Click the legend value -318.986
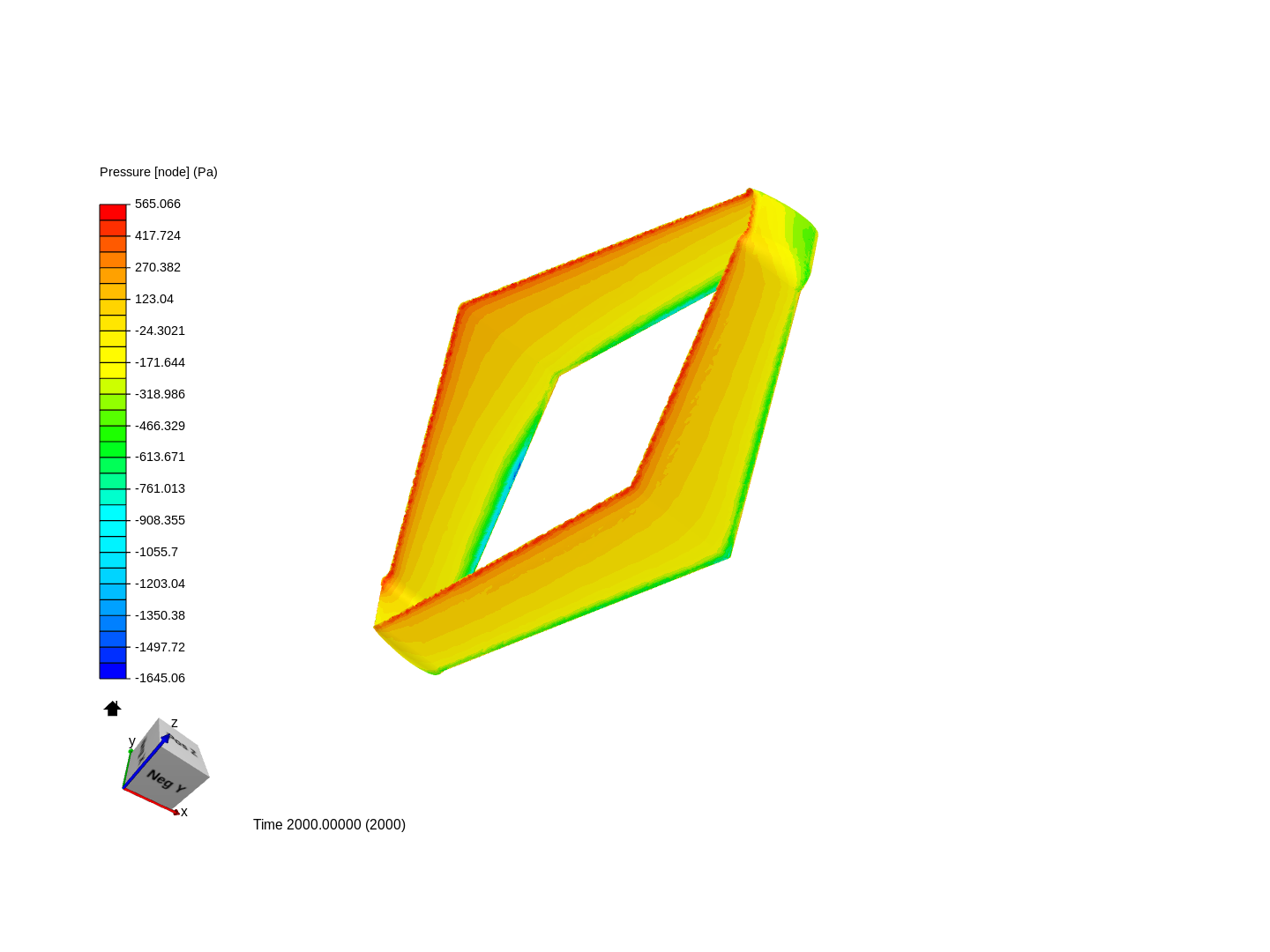 click(x=160, y=394)
